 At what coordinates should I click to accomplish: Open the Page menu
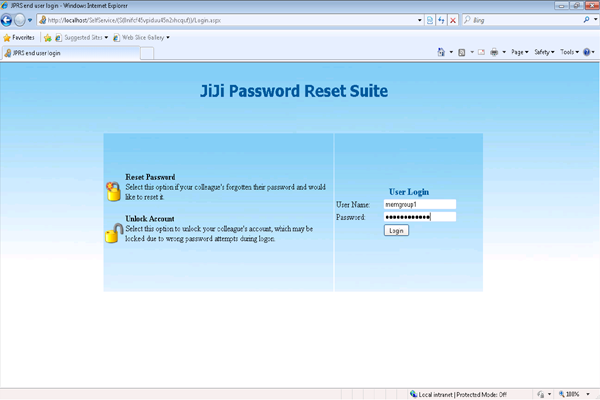520,52
